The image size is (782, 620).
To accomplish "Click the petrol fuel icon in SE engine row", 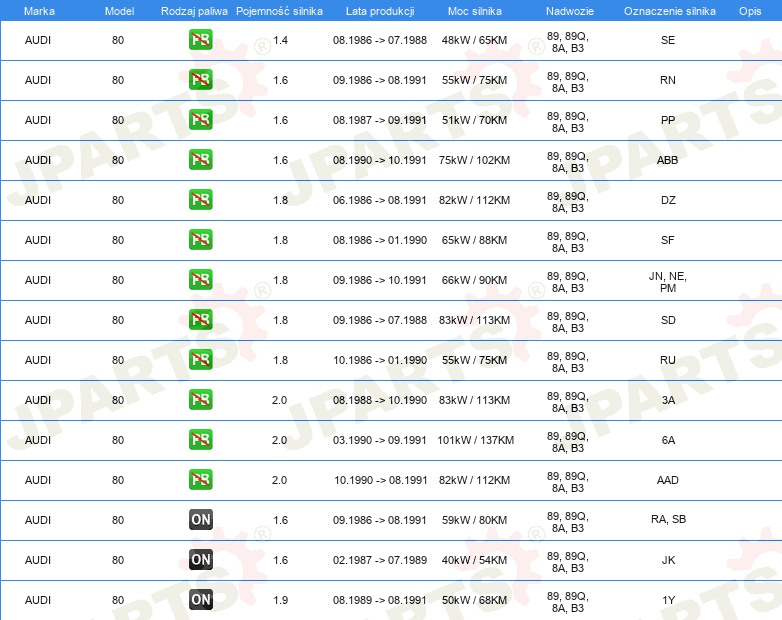I will [x=200, y=40].
